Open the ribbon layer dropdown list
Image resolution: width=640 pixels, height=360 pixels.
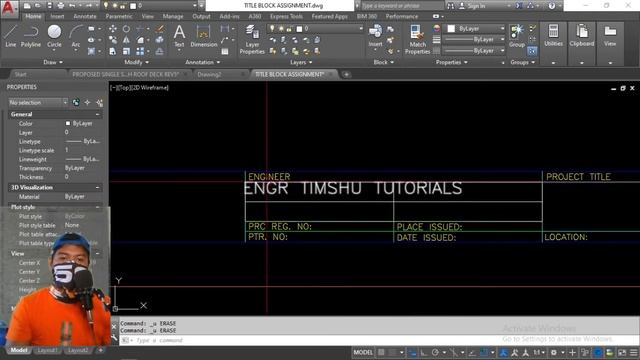coord(316,29)
